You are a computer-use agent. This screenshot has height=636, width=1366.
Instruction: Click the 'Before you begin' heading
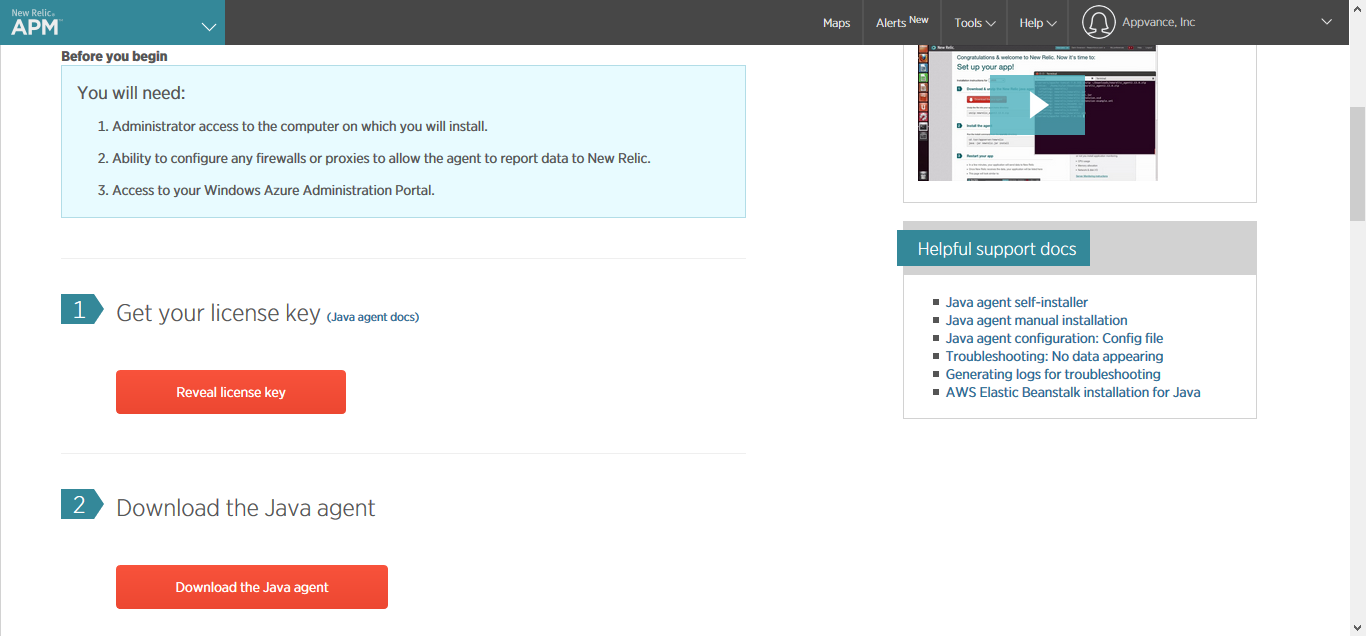point(114,56)
